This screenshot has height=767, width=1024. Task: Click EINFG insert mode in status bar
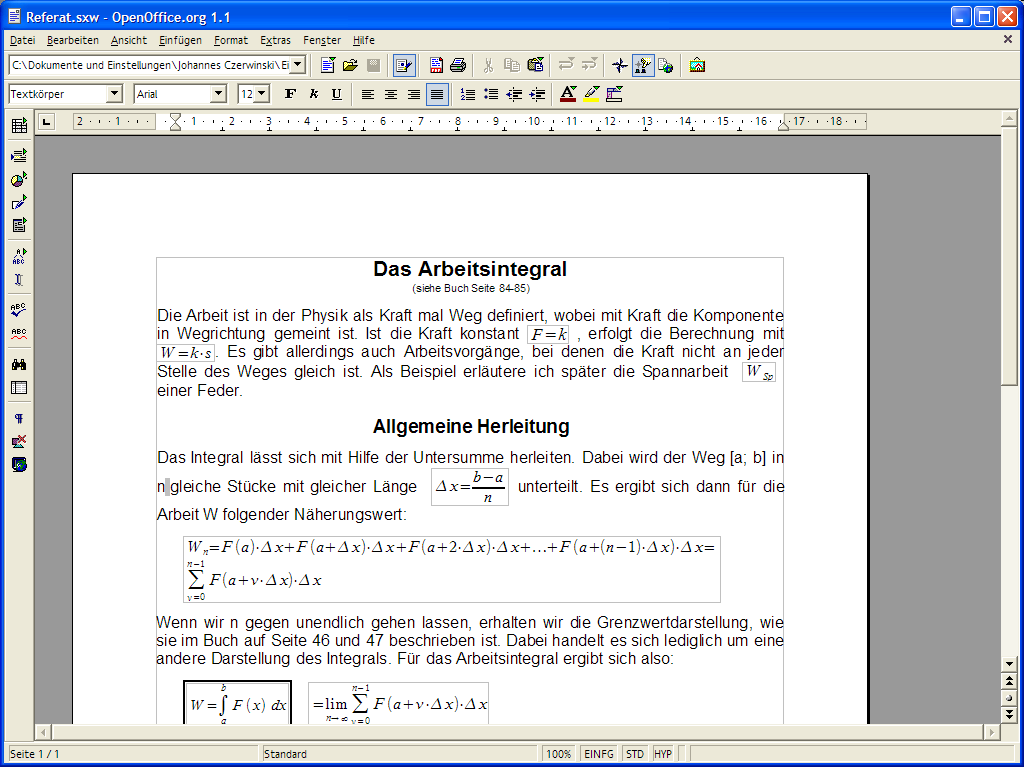coord(599,754)
